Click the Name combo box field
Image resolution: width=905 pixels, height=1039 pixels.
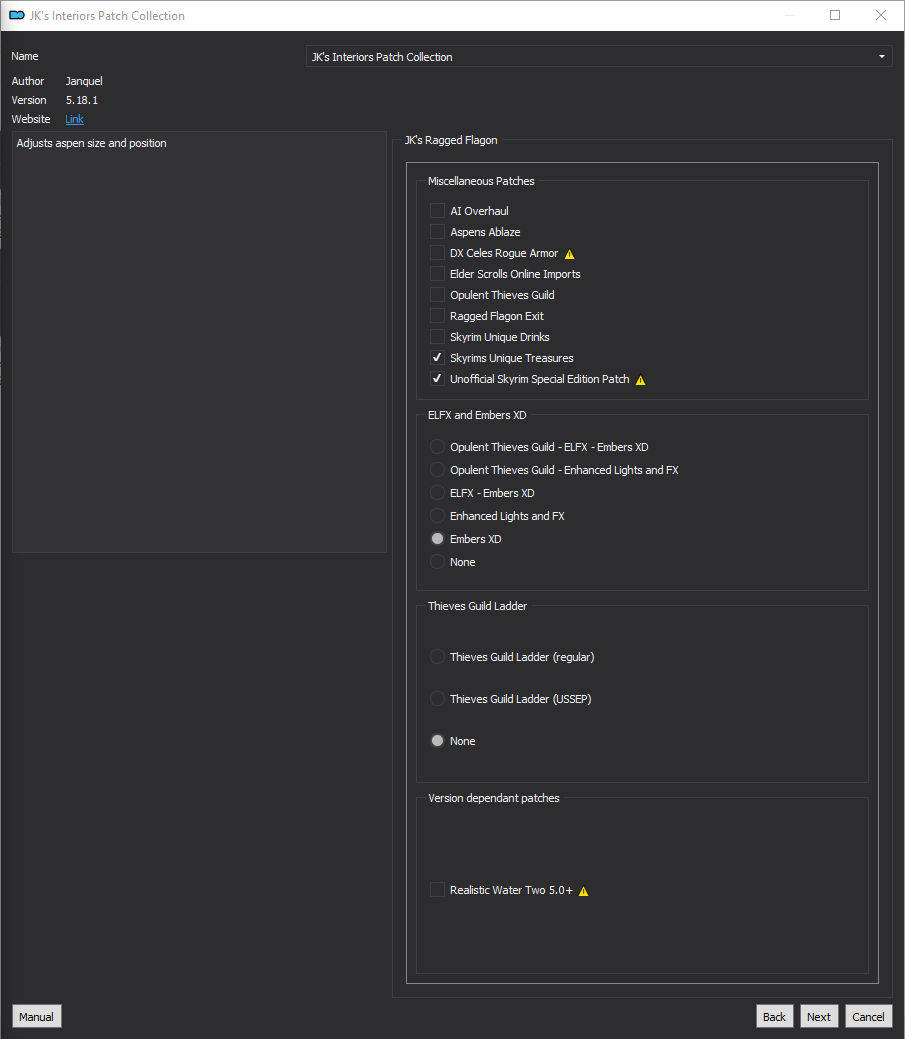coord(599,57)
